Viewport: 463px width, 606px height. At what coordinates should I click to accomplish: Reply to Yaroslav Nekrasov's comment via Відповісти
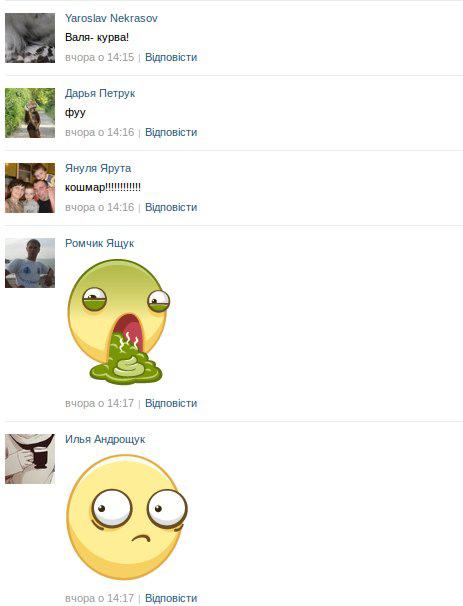tap(171, 57)
